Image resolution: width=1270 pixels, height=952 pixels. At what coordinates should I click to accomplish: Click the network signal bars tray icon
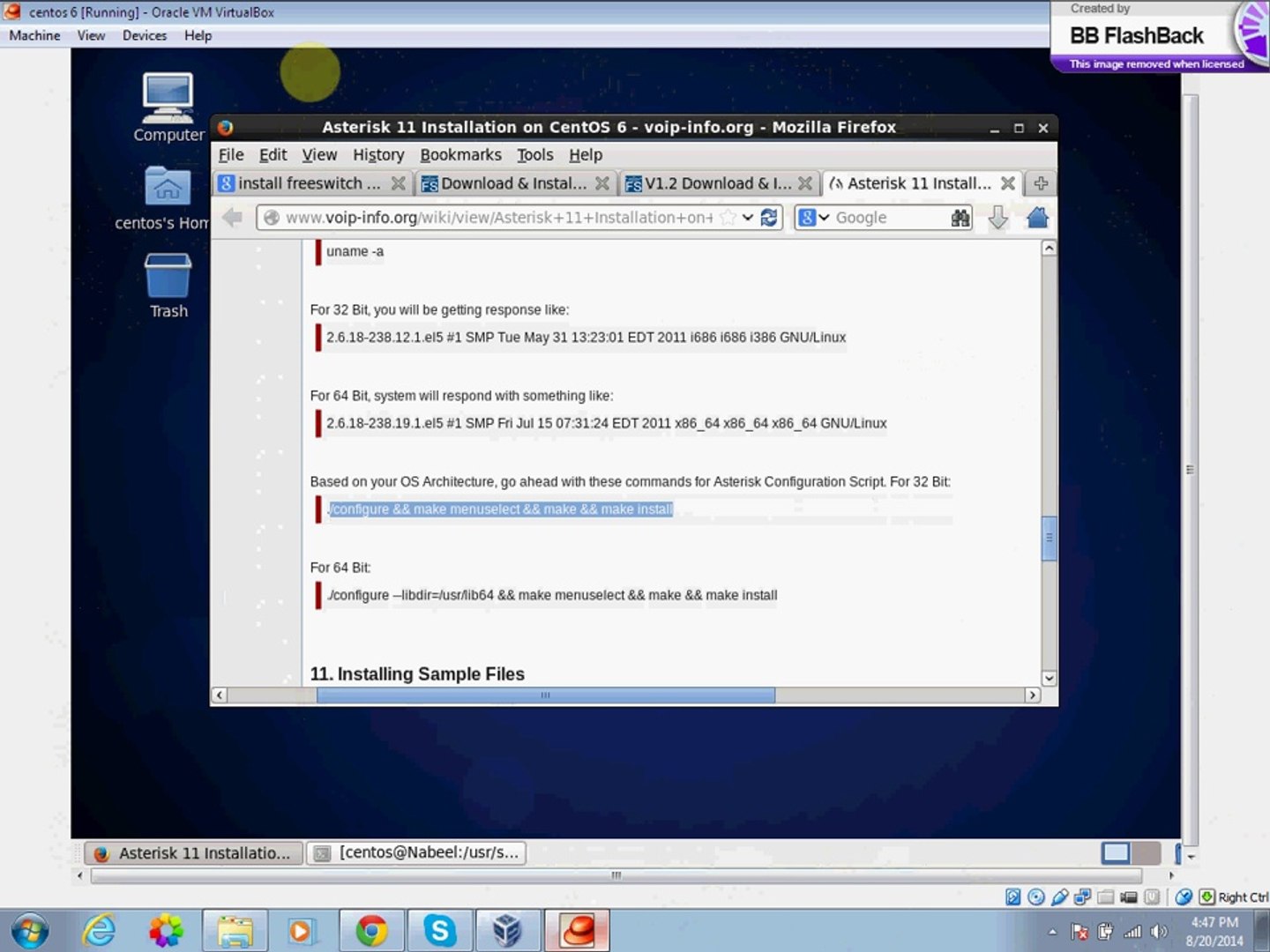1132,931
